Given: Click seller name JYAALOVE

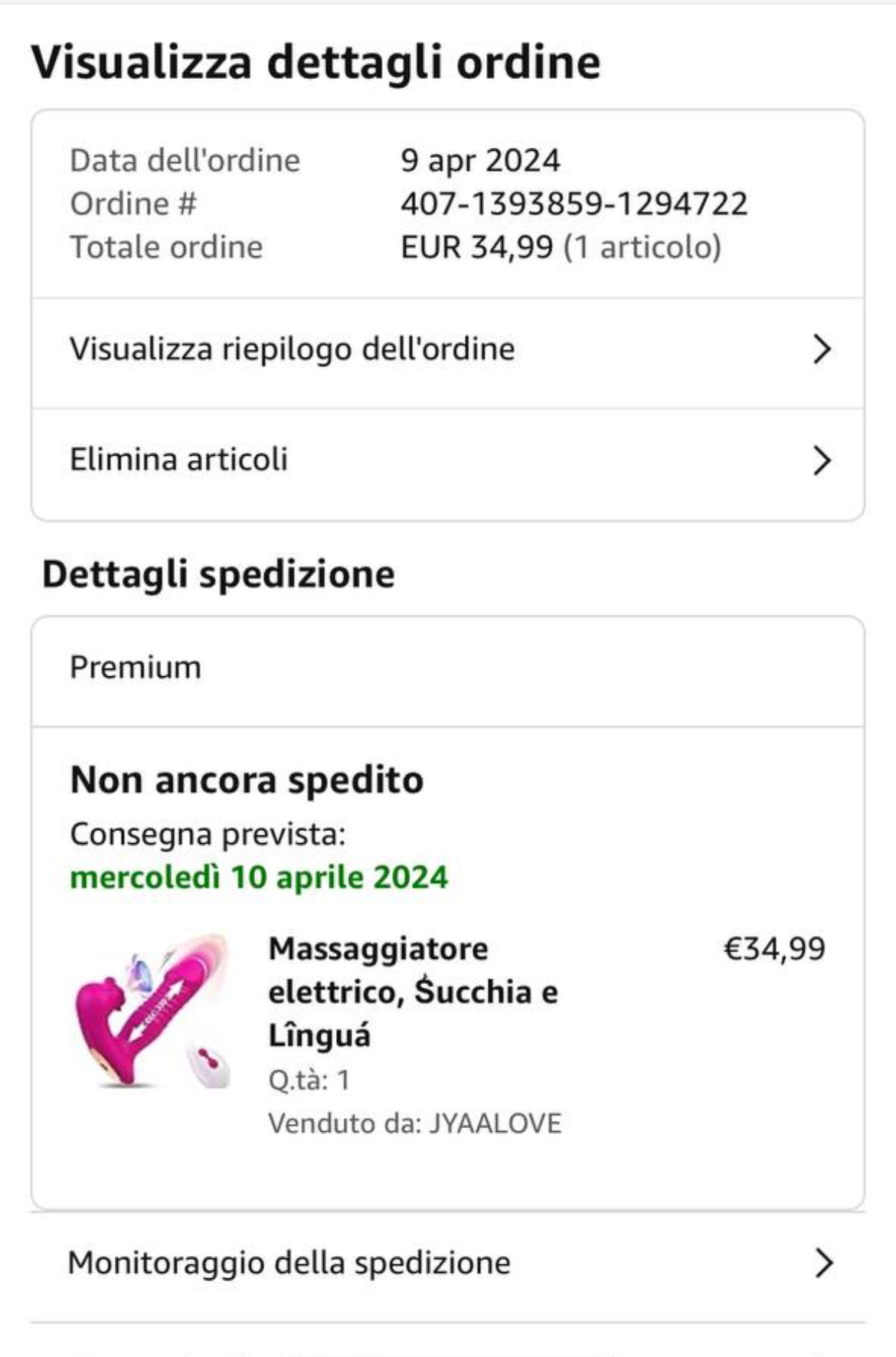Looking at the screenshot, I should pyautogui.click(x=495, y=1123).
